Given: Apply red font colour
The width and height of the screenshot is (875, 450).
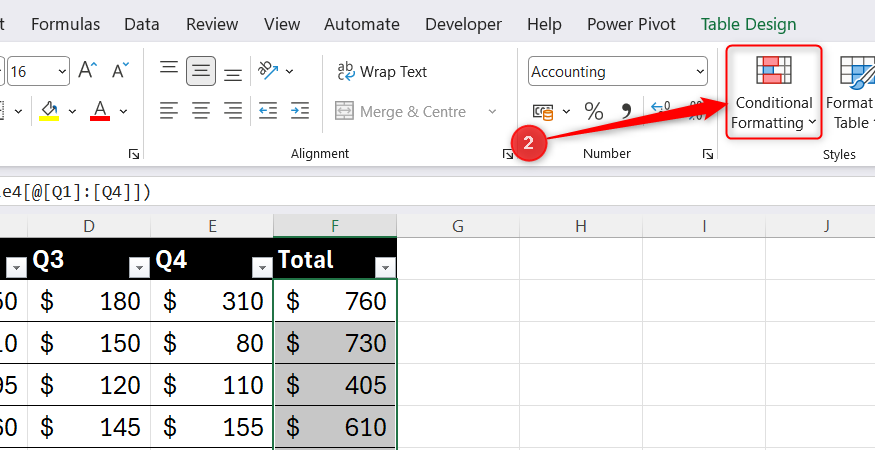Looking at the screenshot, I should point(100,111).
